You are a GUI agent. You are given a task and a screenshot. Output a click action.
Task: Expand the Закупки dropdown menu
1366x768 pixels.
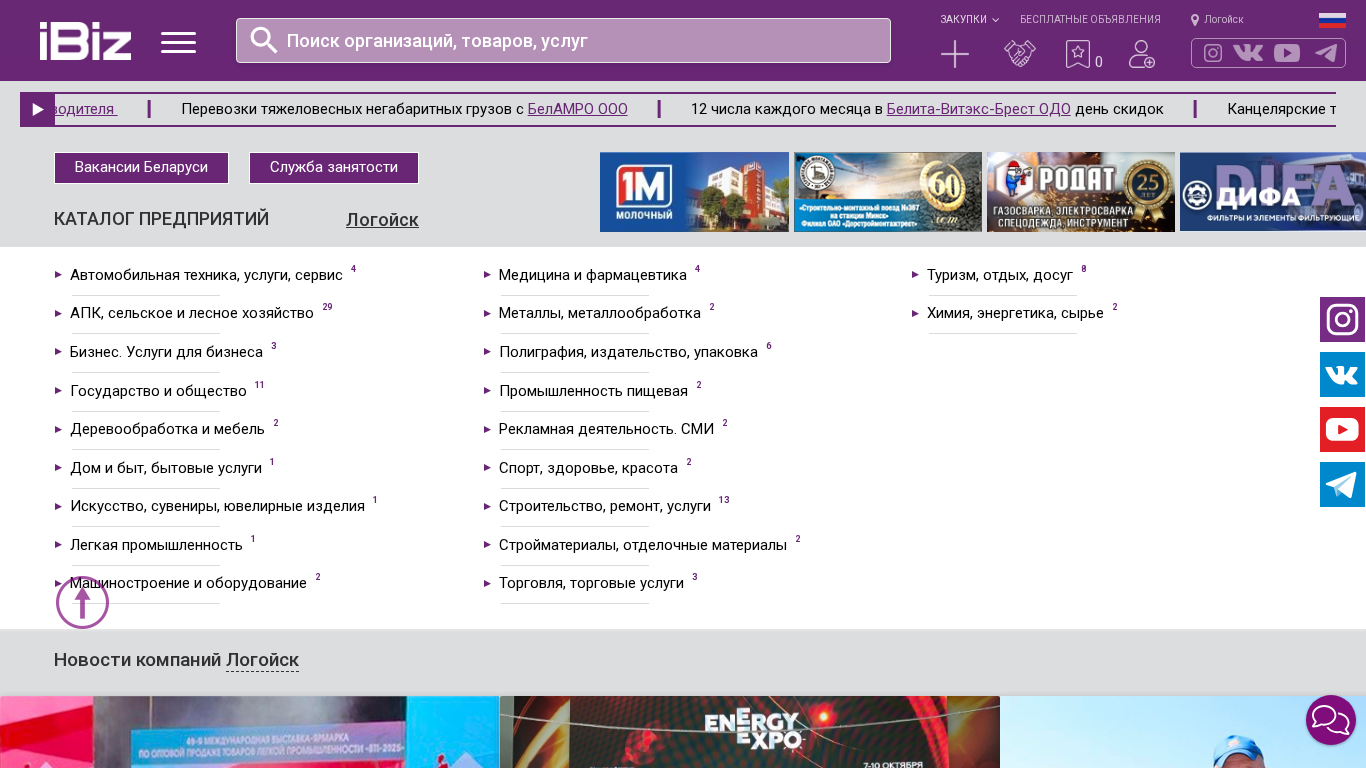point(969,20)
